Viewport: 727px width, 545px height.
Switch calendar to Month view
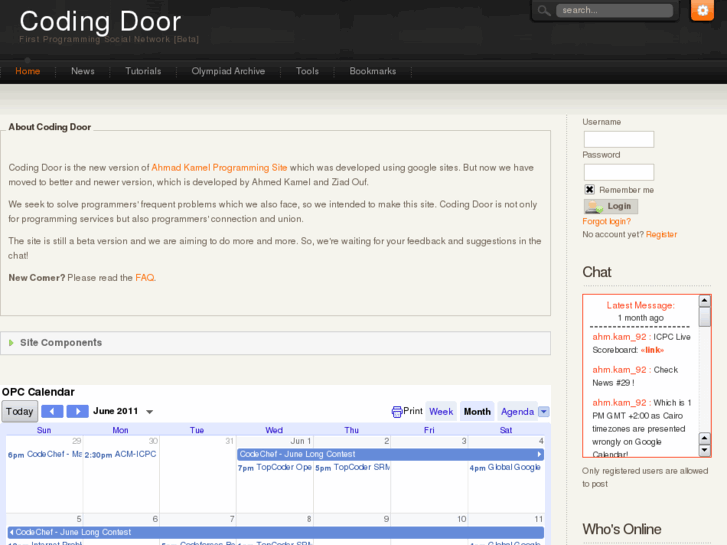477,411
